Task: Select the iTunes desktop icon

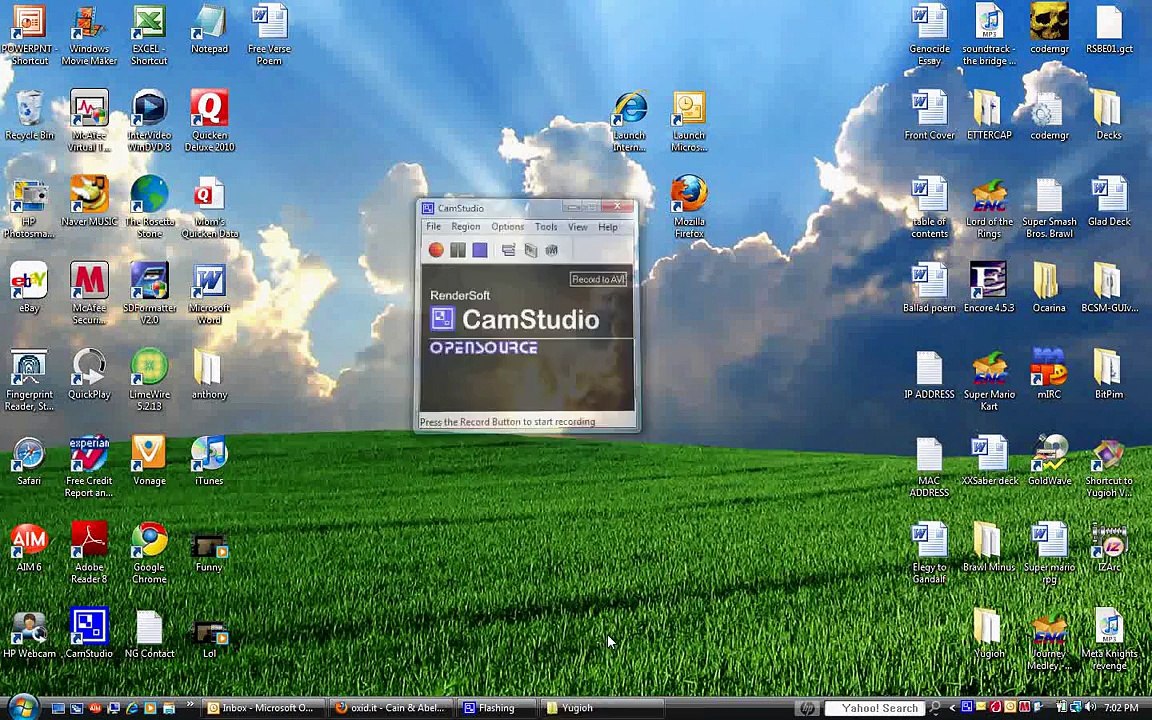Action: (209, 461)
